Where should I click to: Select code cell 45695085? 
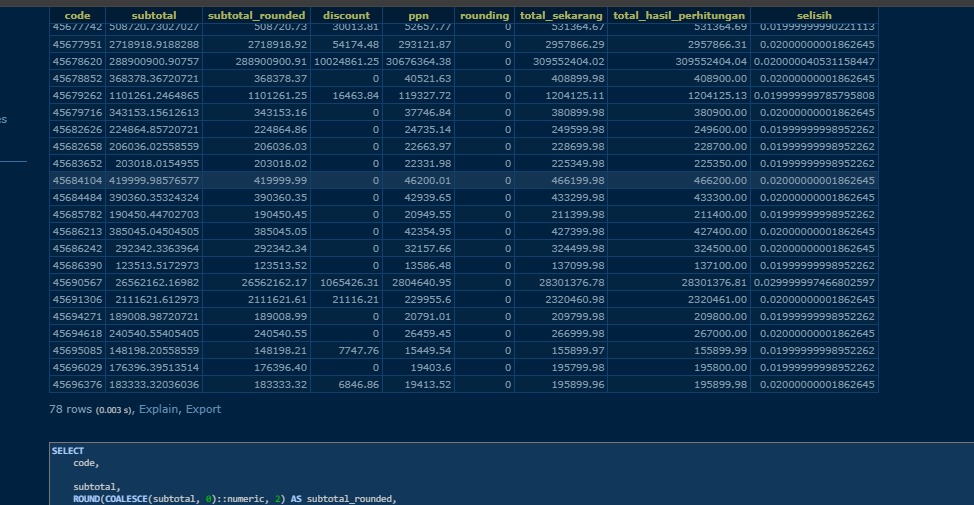coord(77,350)
